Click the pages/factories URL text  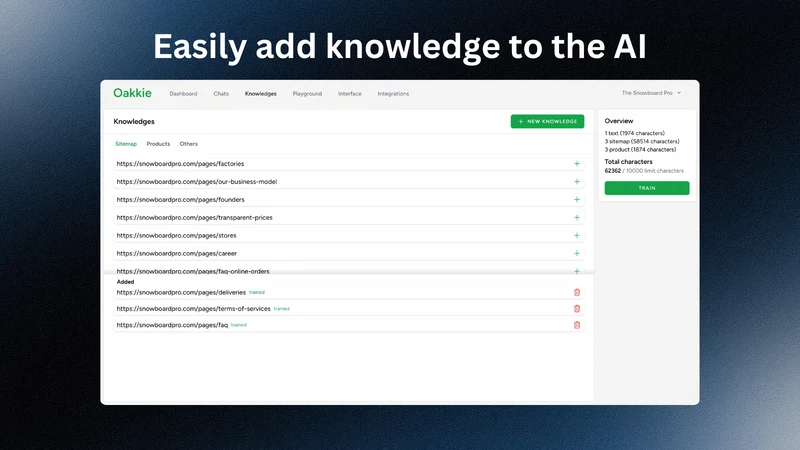180,164
